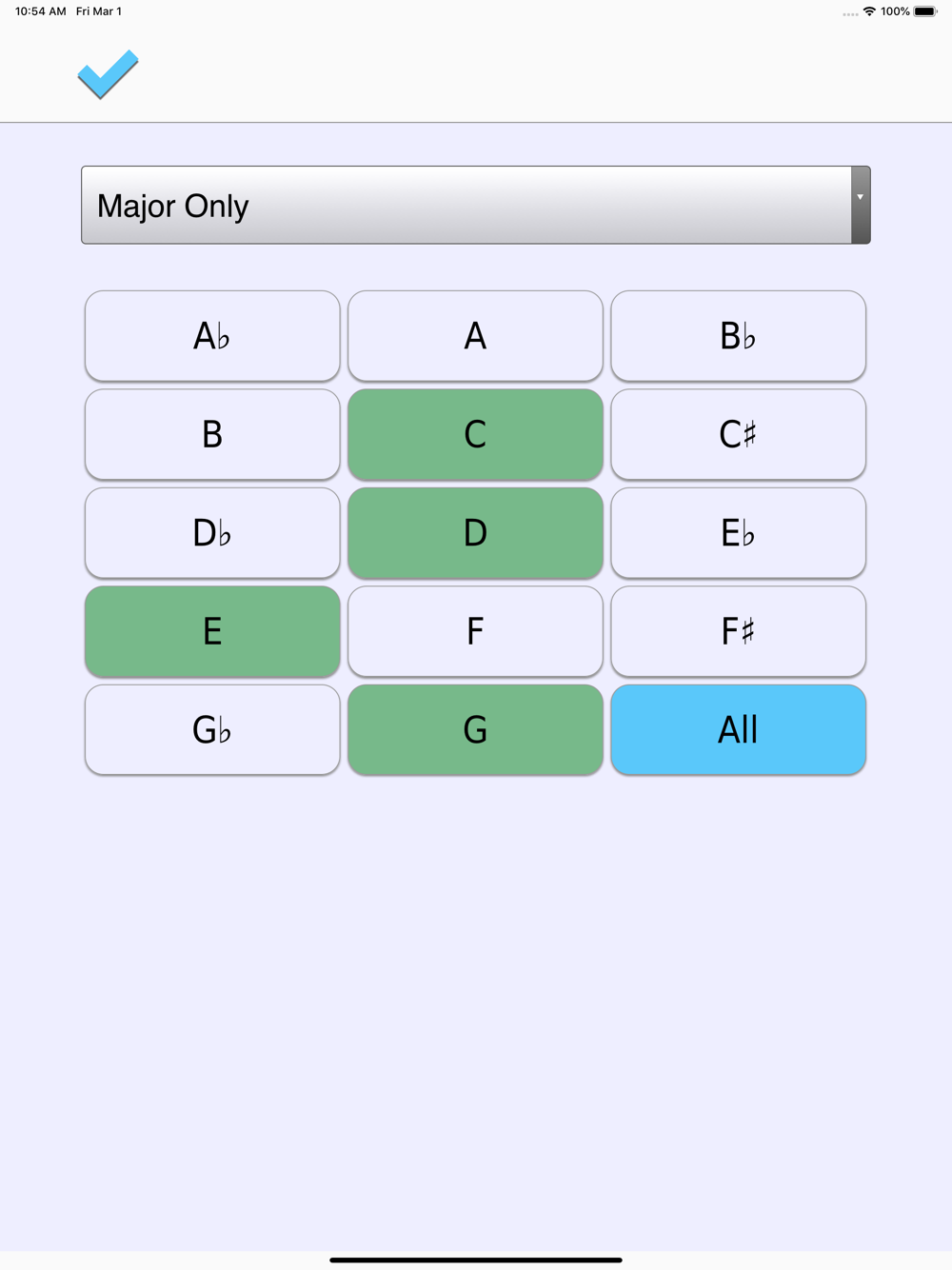
Task: Tap the Wi-Fi icon in status bar
Action: point(869,11)
